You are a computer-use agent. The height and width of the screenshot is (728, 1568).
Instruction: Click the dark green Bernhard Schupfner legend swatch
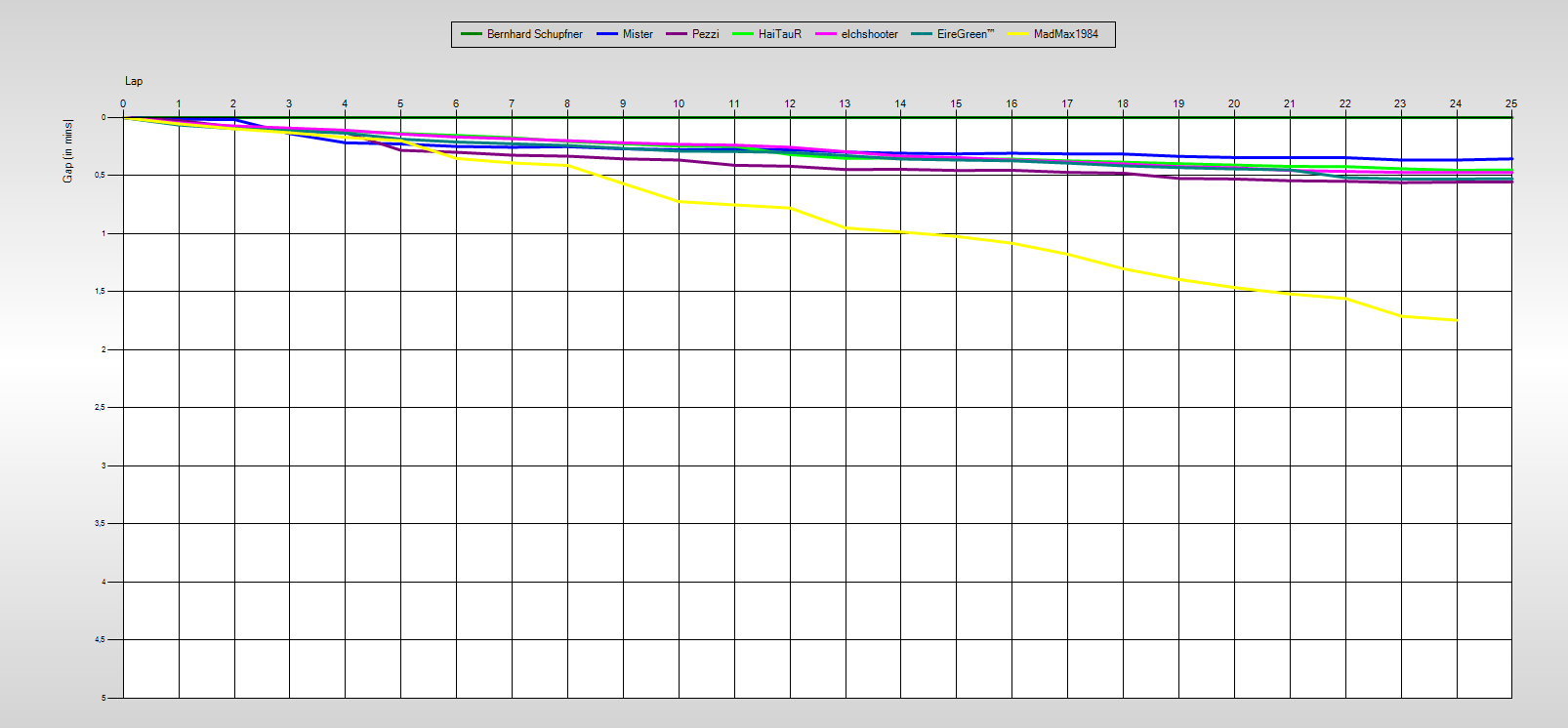point(472,34)
